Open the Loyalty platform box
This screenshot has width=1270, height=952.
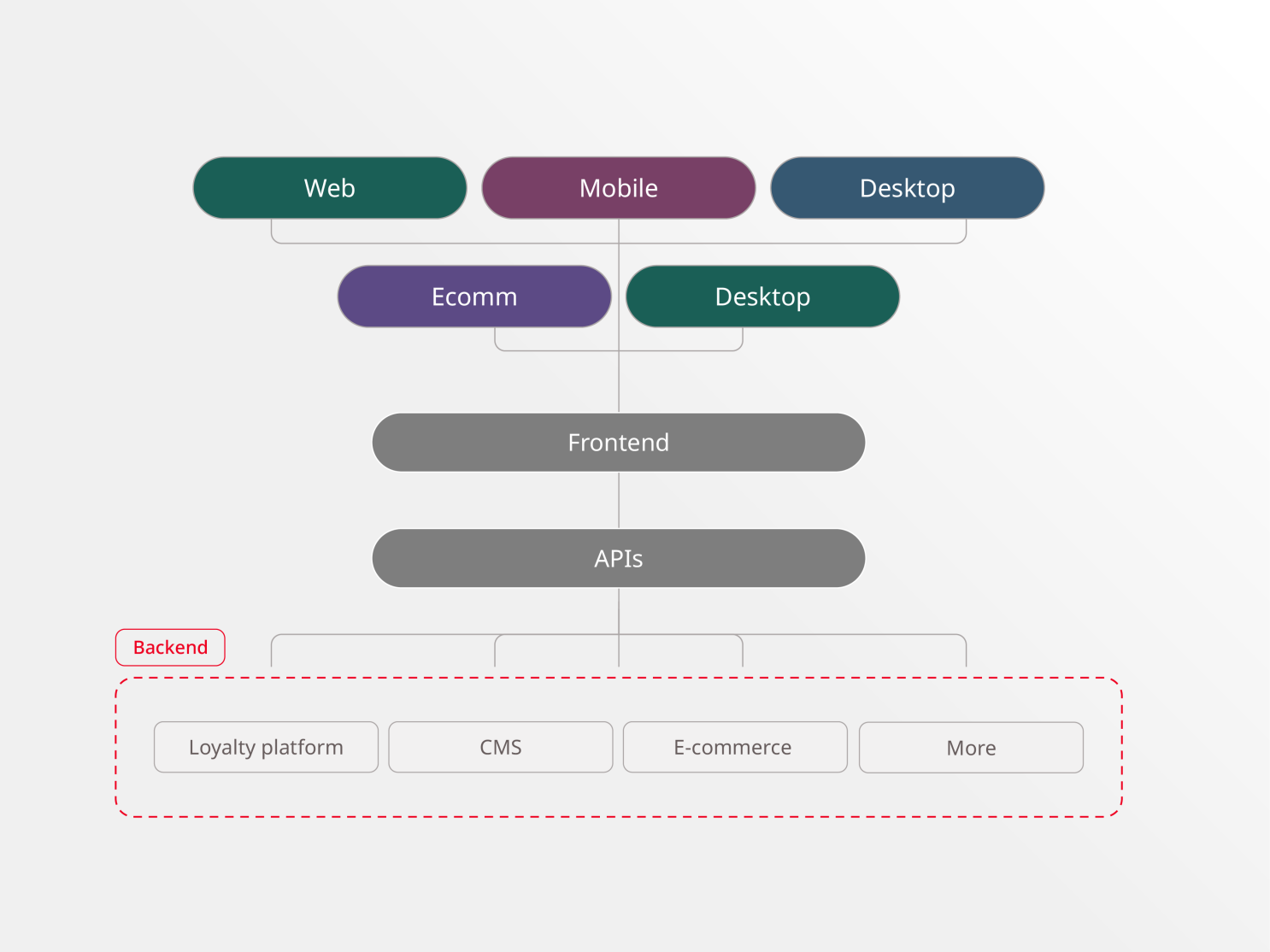point(265,747)
